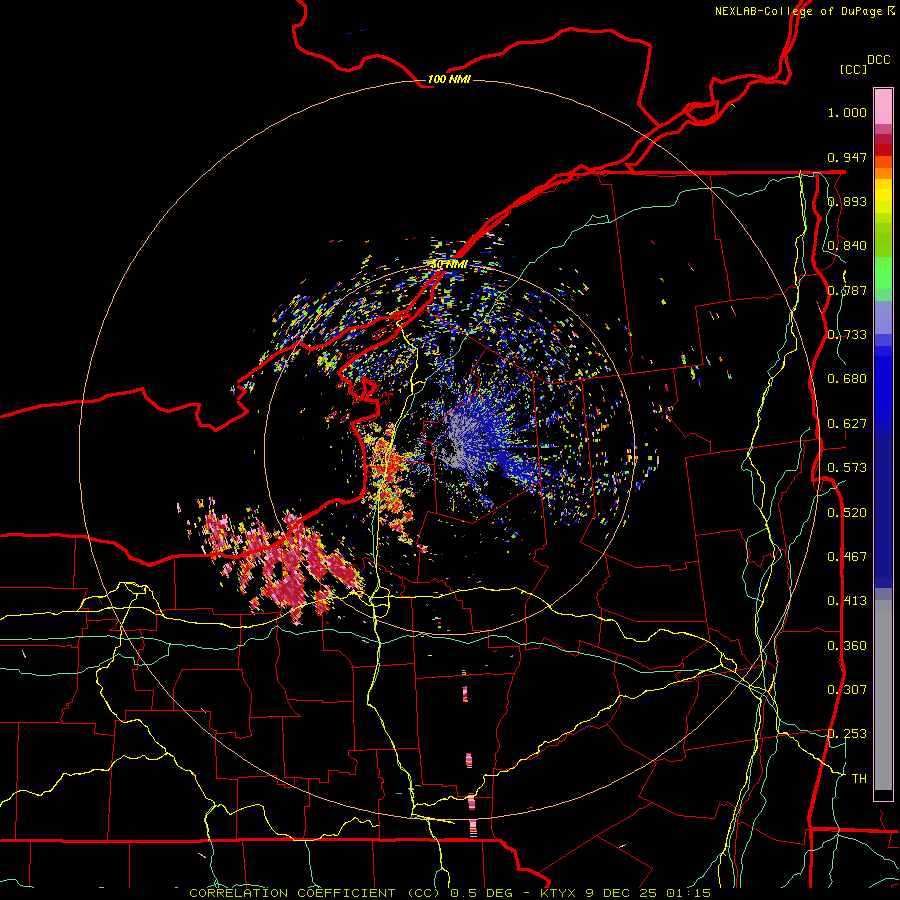Click the 0.840 scale value
This screenshot has width=900, height=900.
coord(847,246)
